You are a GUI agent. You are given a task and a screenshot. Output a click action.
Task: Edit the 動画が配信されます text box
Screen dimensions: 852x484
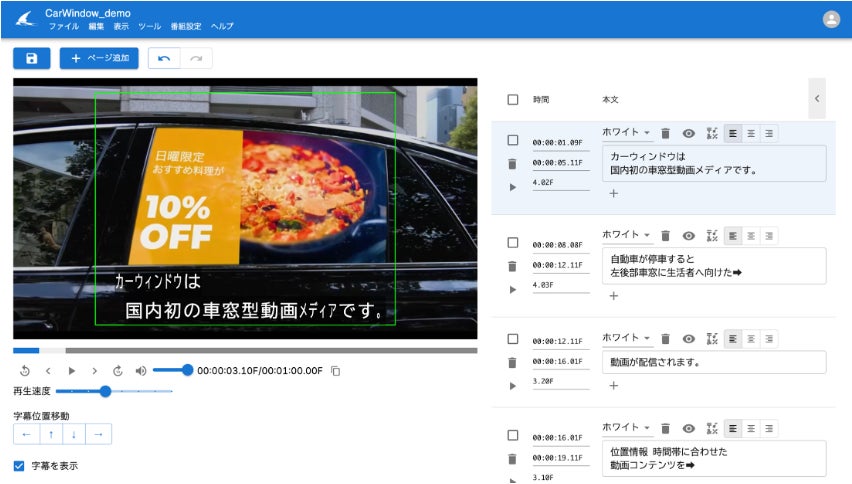(714, 362)
